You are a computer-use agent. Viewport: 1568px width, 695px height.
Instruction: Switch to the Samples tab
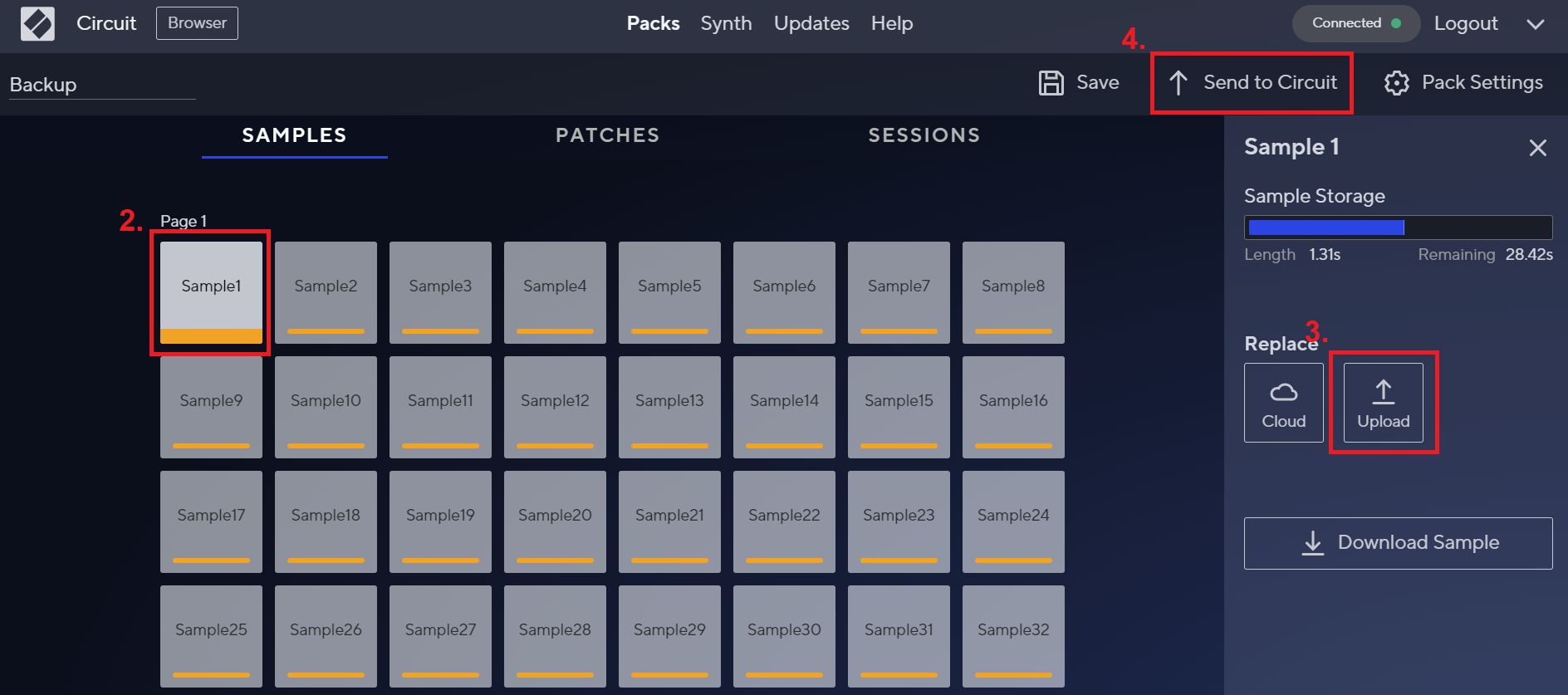294,135
